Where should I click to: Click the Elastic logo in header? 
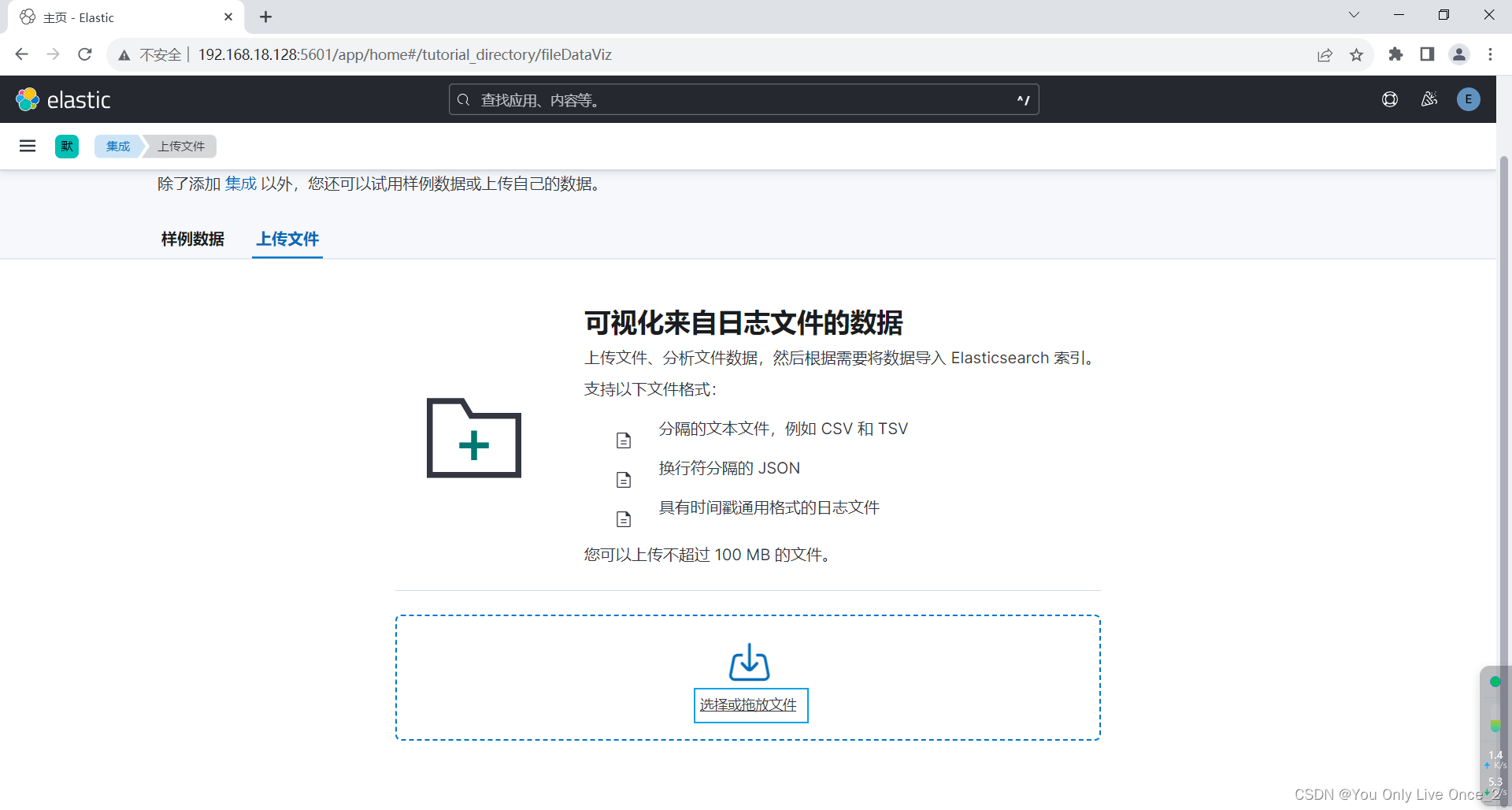63,99
